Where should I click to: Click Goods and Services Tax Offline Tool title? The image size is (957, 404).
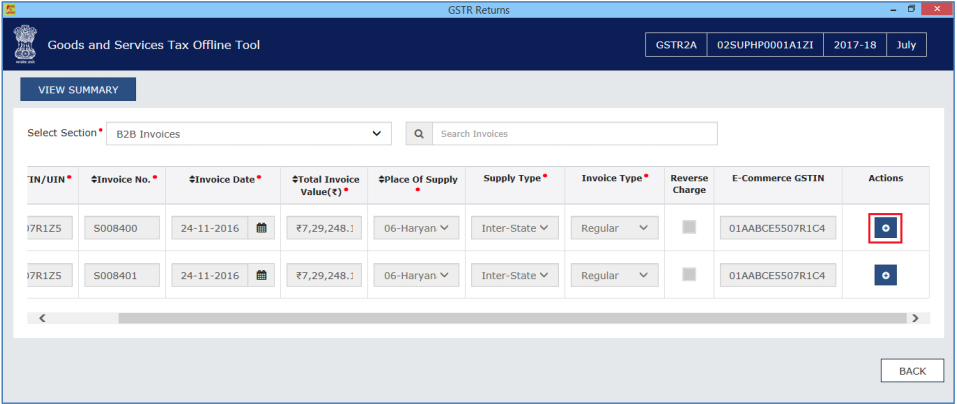click(154, 45)
